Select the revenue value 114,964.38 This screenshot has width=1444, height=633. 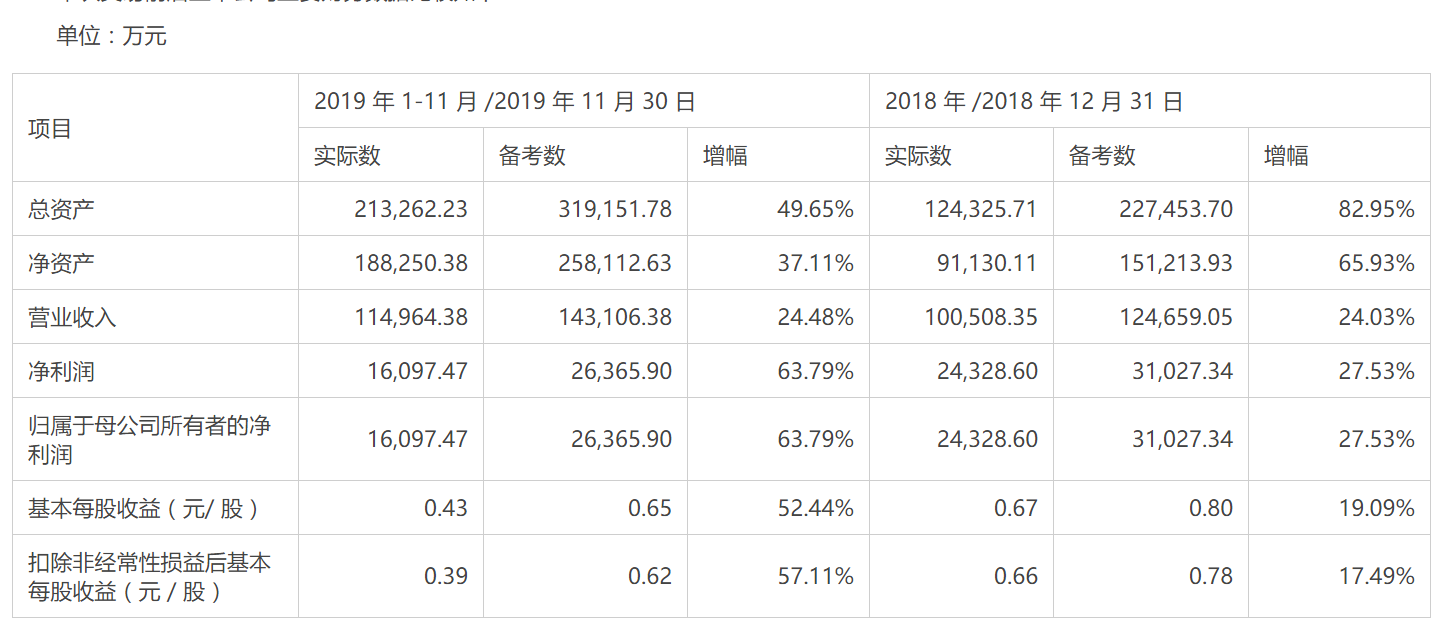pos(411,317)
